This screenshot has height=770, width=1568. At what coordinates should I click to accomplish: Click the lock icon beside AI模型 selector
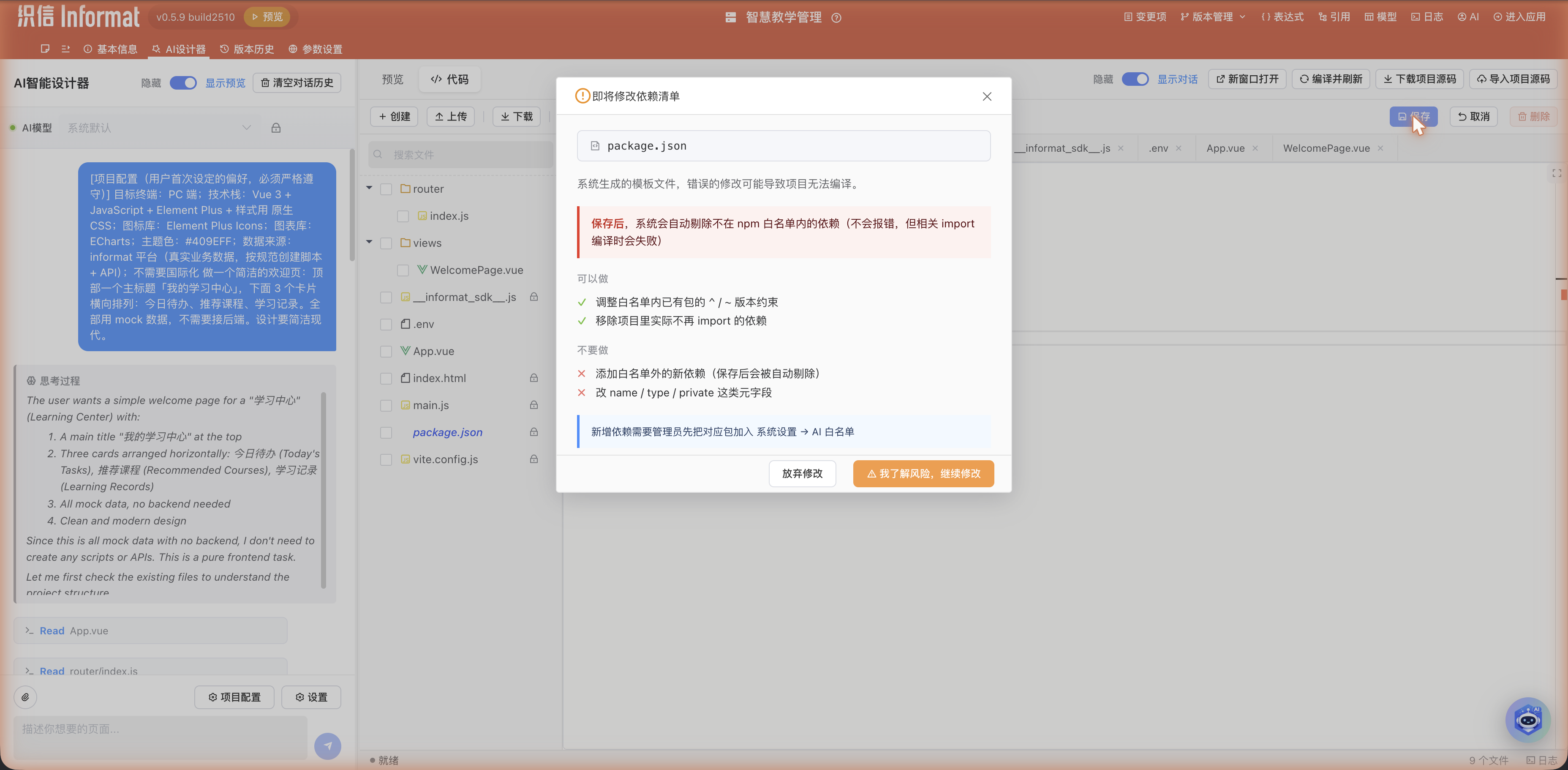coord(276,128)
